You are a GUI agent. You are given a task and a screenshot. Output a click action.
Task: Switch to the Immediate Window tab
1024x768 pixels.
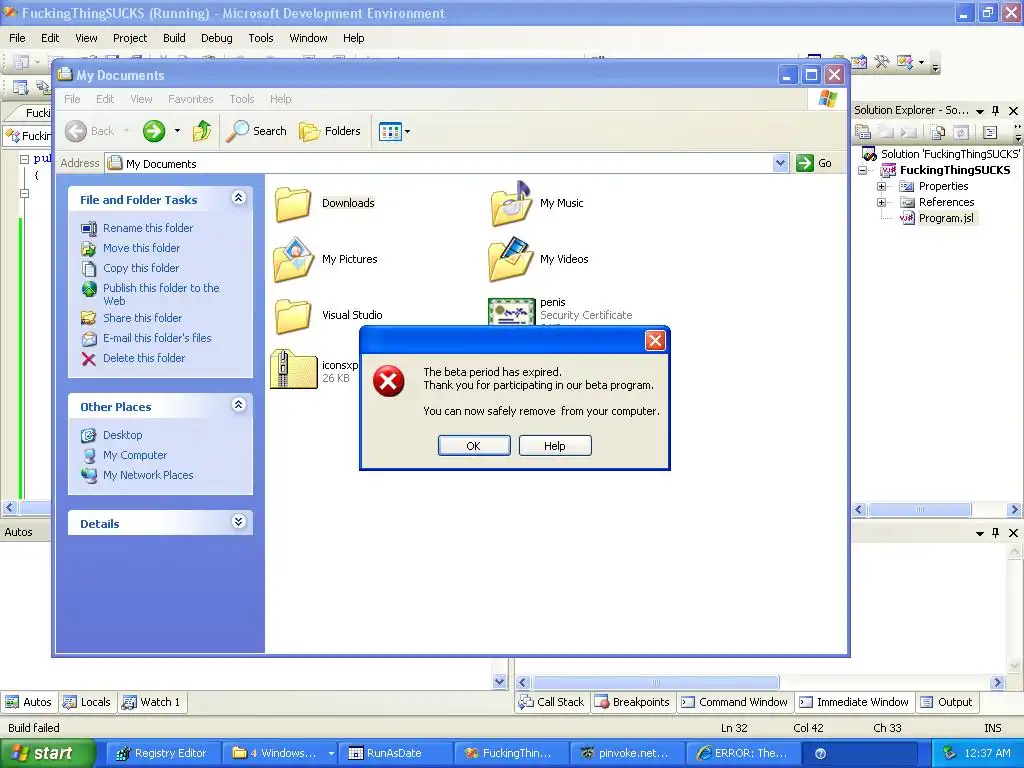pos(854,702)
